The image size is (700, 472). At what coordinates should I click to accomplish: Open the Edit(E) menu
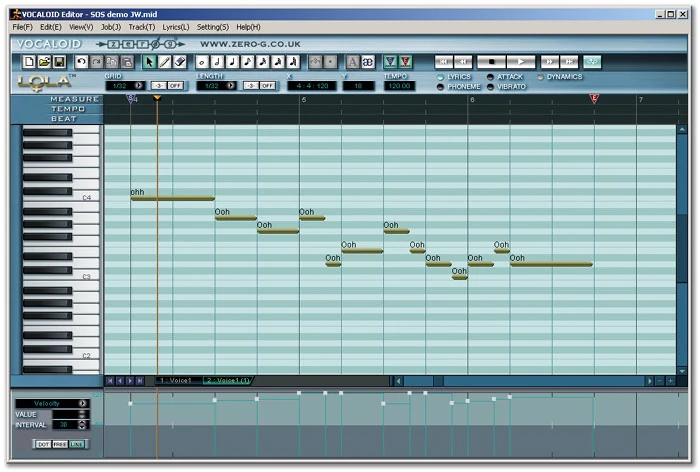coord(50,27)
